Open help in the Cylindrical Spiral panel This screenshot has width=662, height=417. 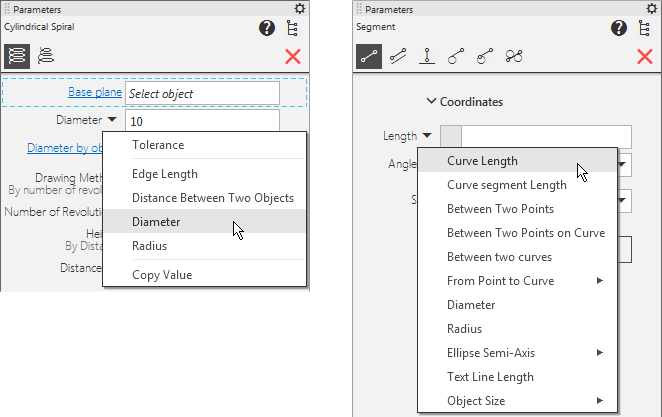(267, 28)
